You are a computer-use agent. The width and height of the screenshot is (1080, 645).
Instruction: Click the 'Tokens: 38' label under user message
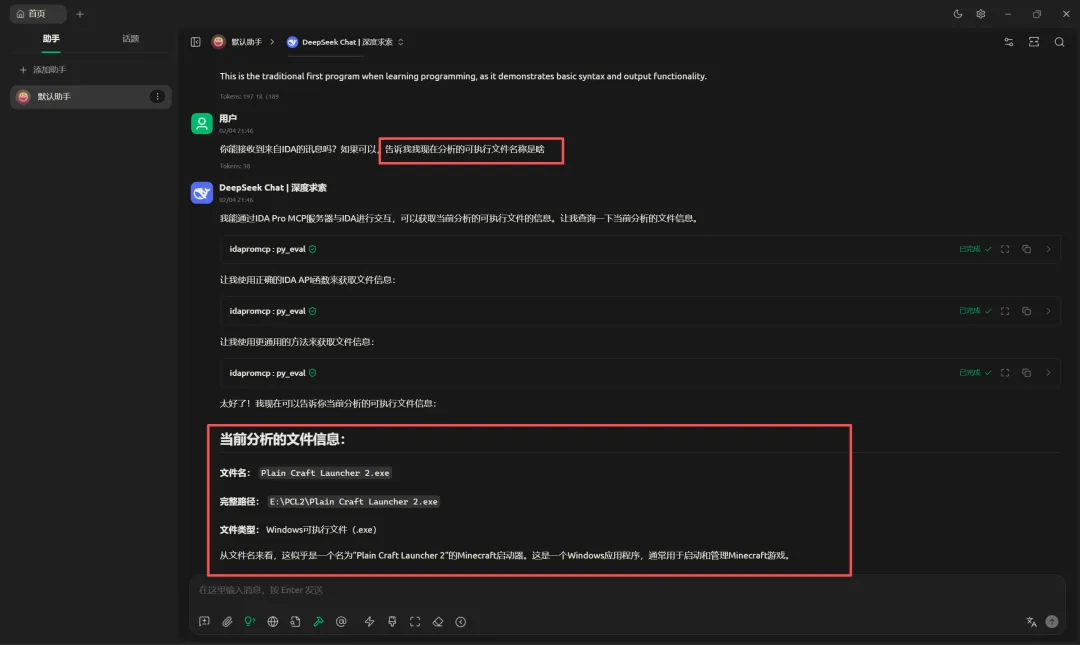coord(235,166)
